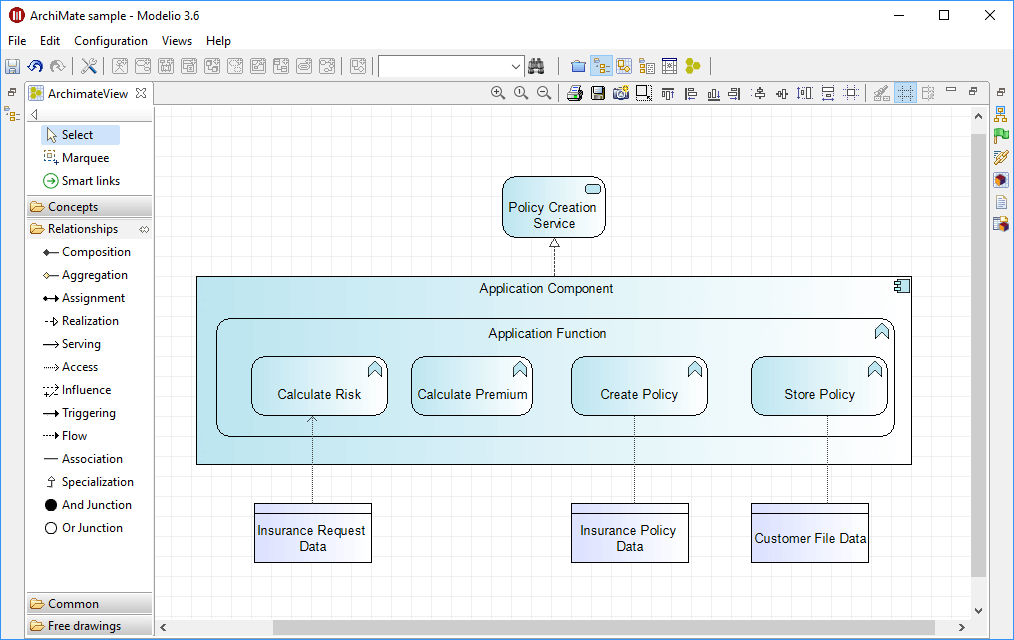The height and width of the screenshot is (640, 1014).
Task: Open the Views menu
Action: (177, 41)
